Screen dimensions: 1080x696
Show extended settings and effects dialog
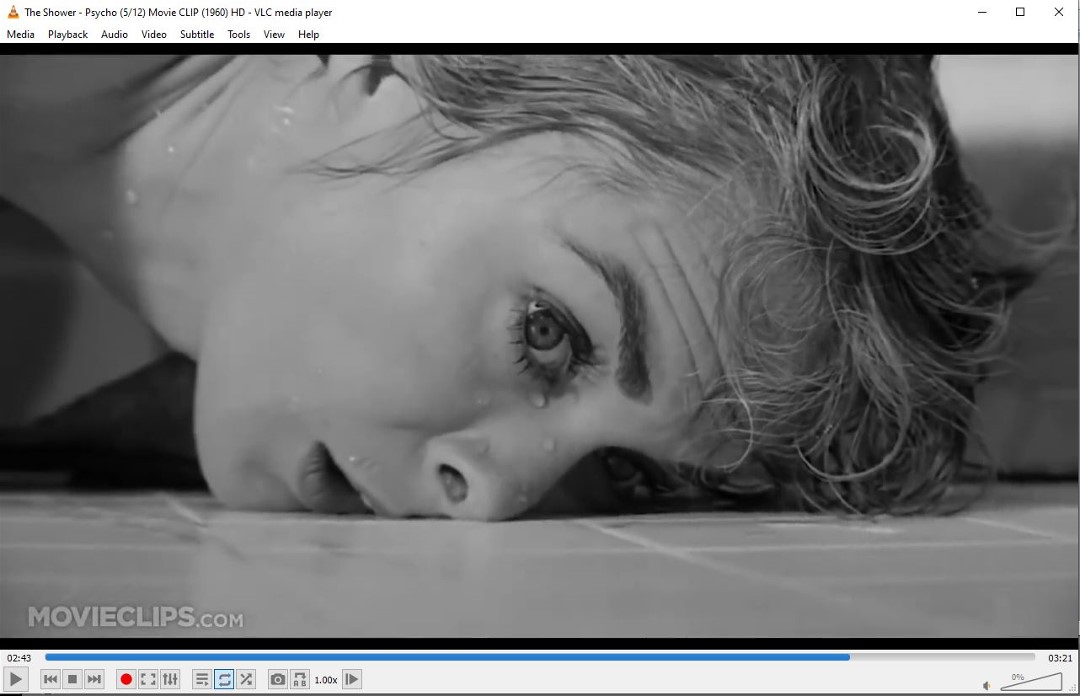pyautogui.click(x=170, y=679)
